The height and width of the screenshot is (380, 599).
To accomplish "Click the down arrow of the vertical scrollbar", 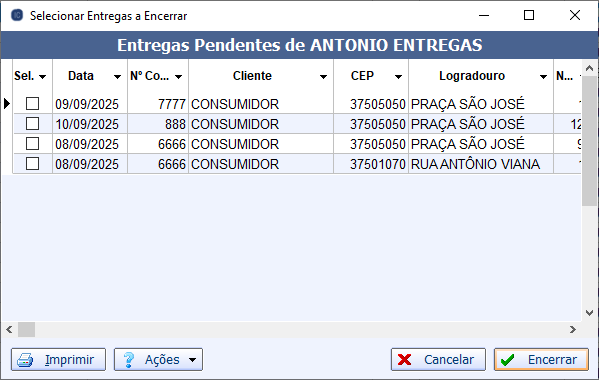I will coord(589,313).
